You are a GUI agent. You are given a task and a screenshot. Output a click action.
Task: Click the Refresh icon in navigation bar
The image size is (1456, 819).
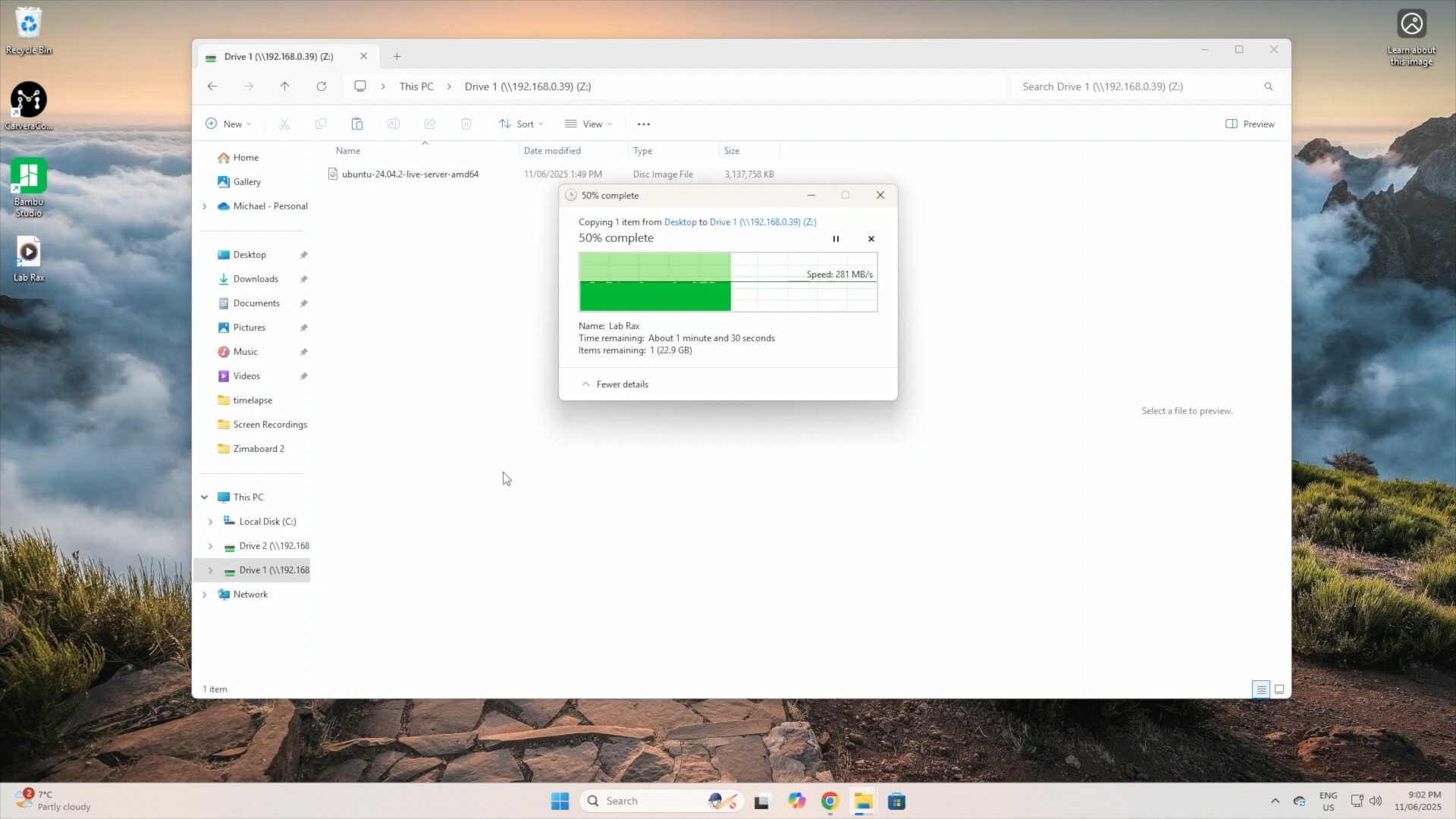(x=322, y=86)
